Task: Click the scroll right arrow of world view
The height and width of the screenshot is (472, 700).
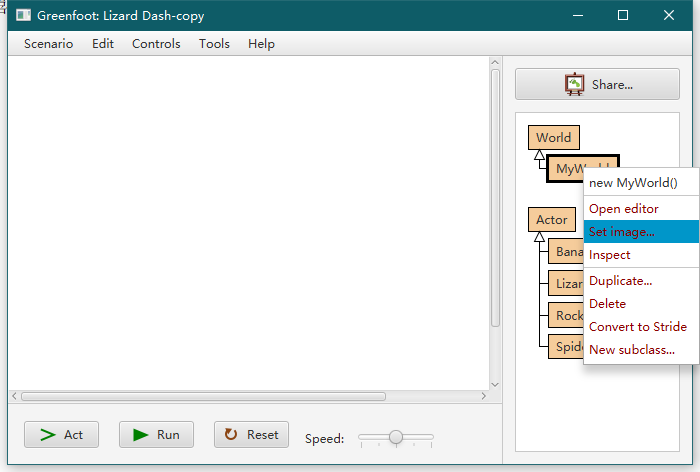Action: pos(483,396)
